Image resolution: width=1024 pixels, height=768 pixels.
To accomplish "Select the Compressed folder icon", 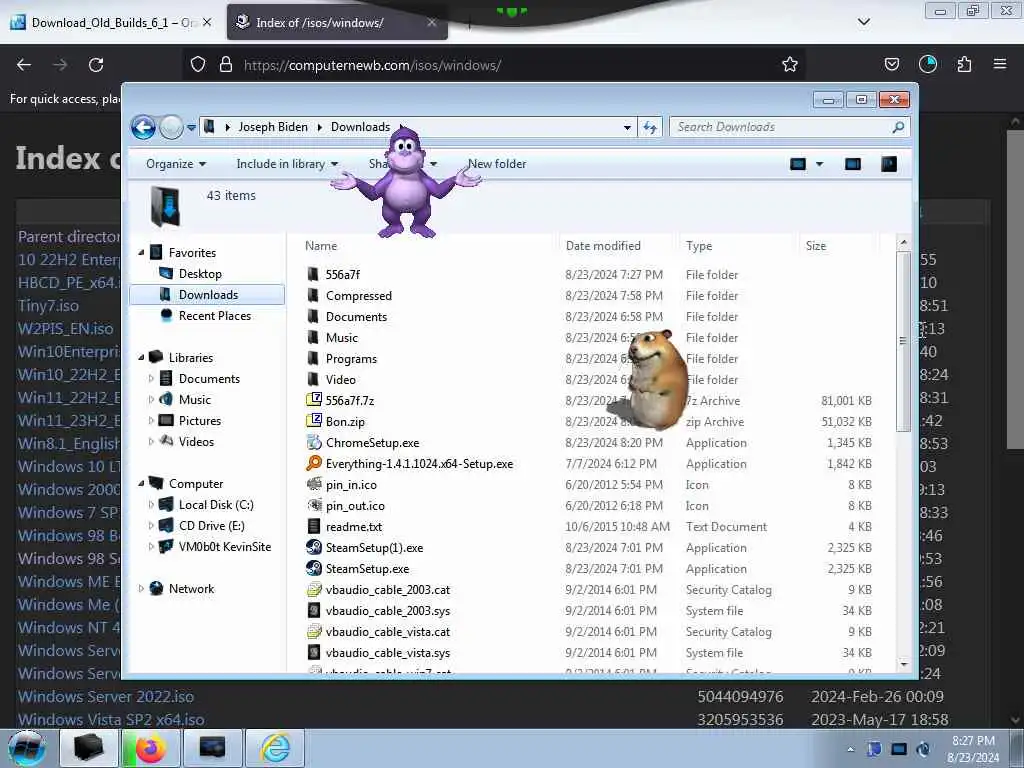I will pyautogui.click(x=313, y=295).
